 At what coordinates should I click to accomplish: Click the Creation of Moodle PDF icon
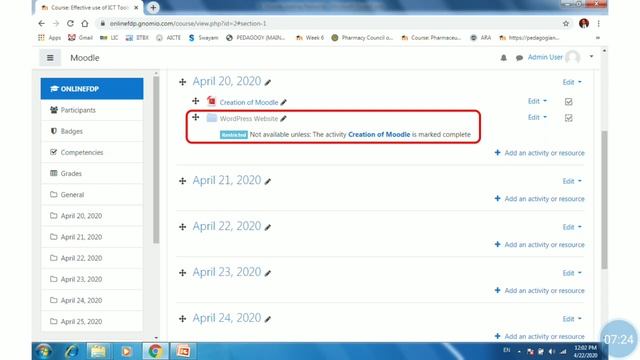[x=211, y=101]
